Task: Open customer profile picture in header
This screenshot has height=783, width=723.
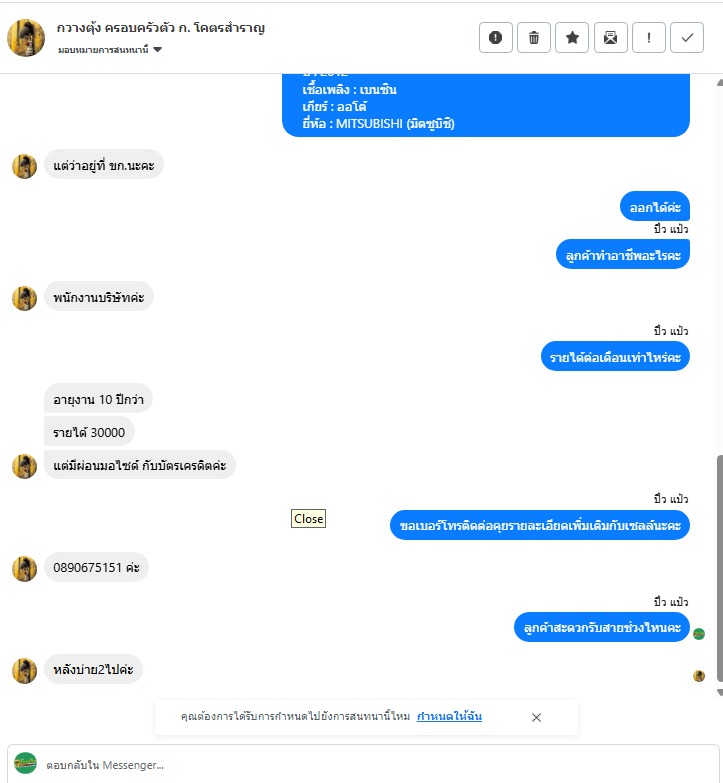Action: 26,38
